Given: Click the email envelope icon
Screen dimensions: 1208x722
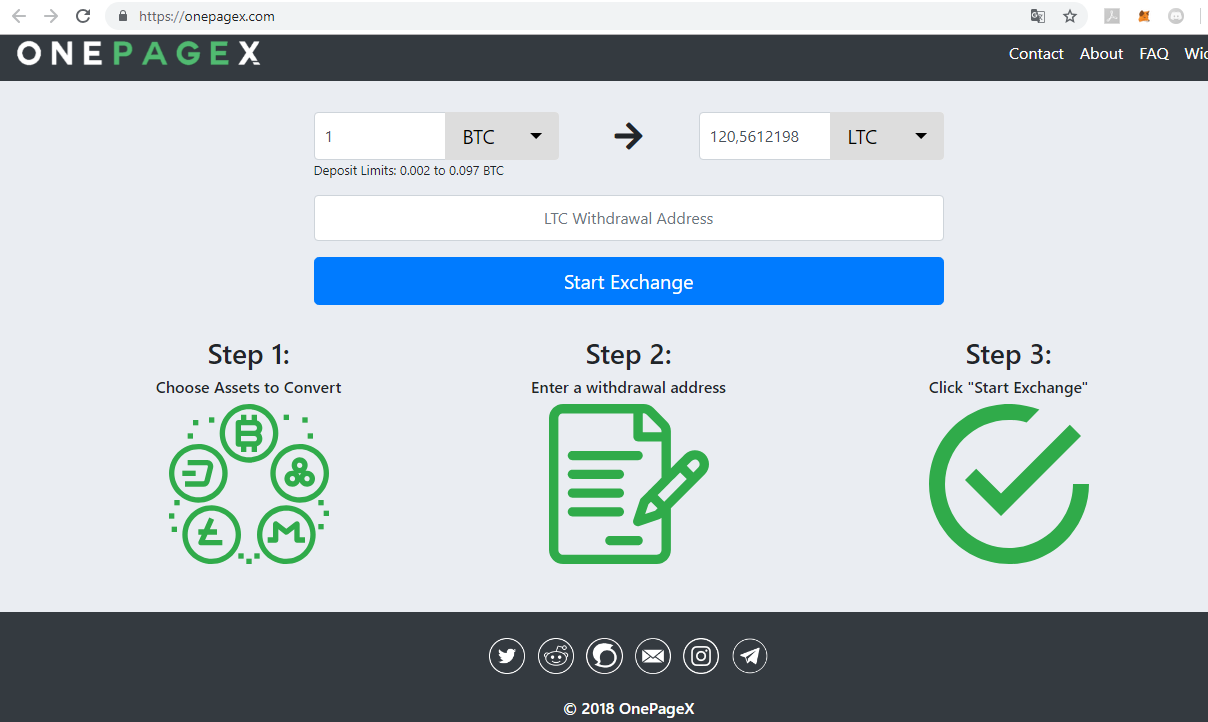Looking at the screenshot, I should pos(653,656).
